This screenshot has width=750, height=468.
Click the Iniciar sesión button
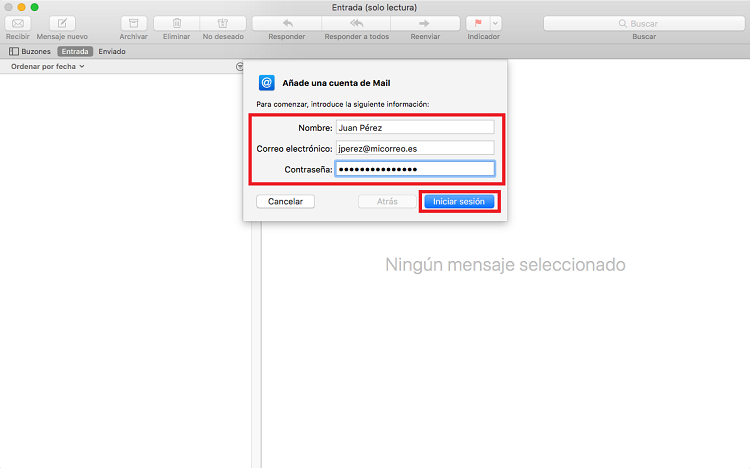click(x=459, y=201)
